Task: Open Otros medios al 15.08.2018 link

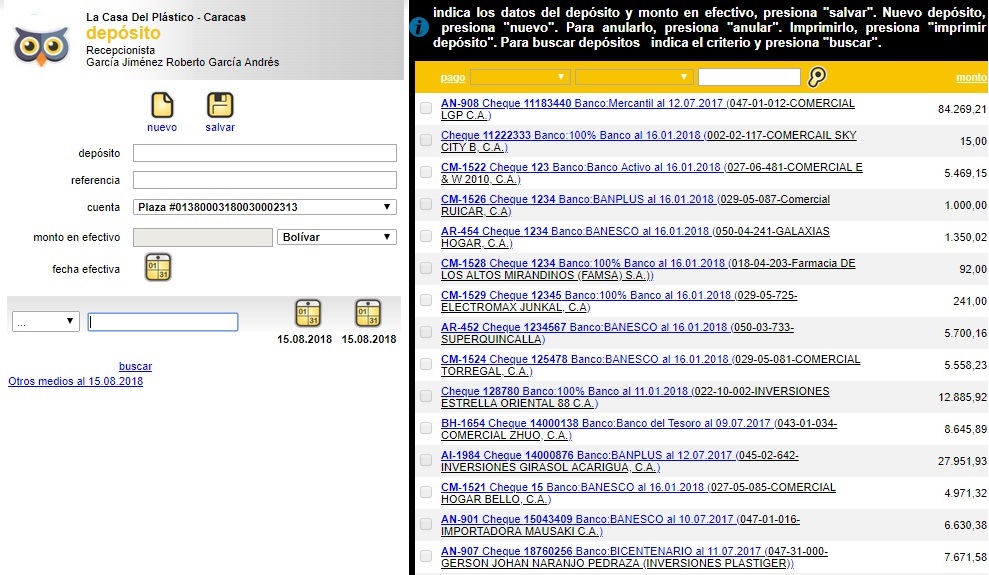Action: [76, 381]
